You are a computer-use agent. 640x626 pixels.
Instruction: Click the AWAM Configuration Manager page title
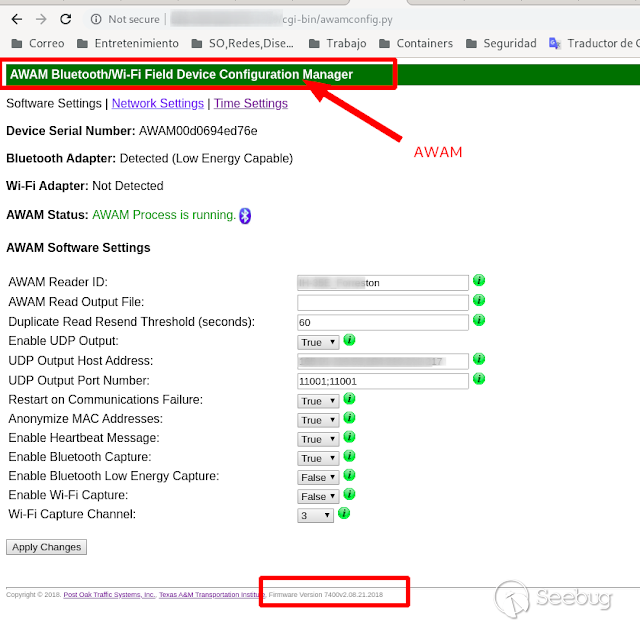(x=181, y=75)
